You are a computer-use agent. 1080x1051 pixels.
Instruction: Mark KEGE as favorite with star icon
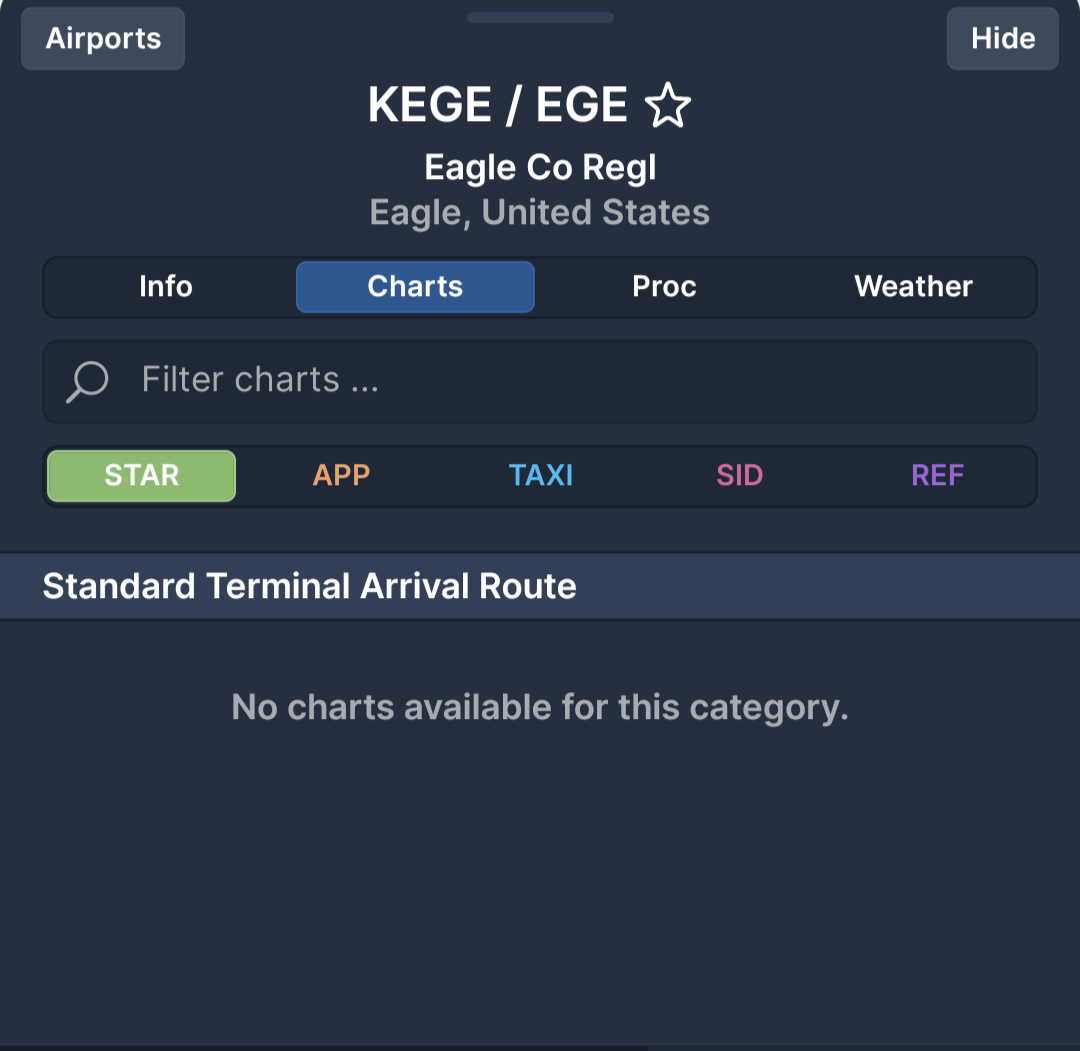point(668,106)
